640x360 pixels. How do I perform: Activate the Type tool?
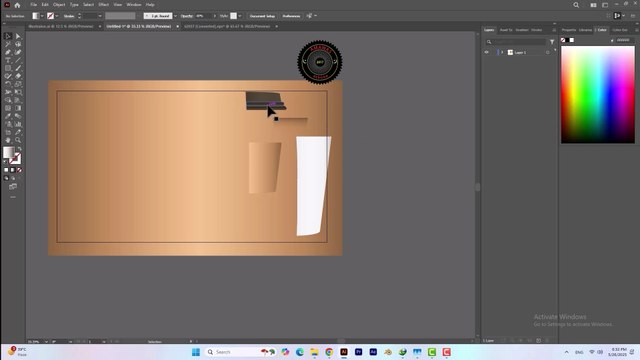[x=8, y=60]
